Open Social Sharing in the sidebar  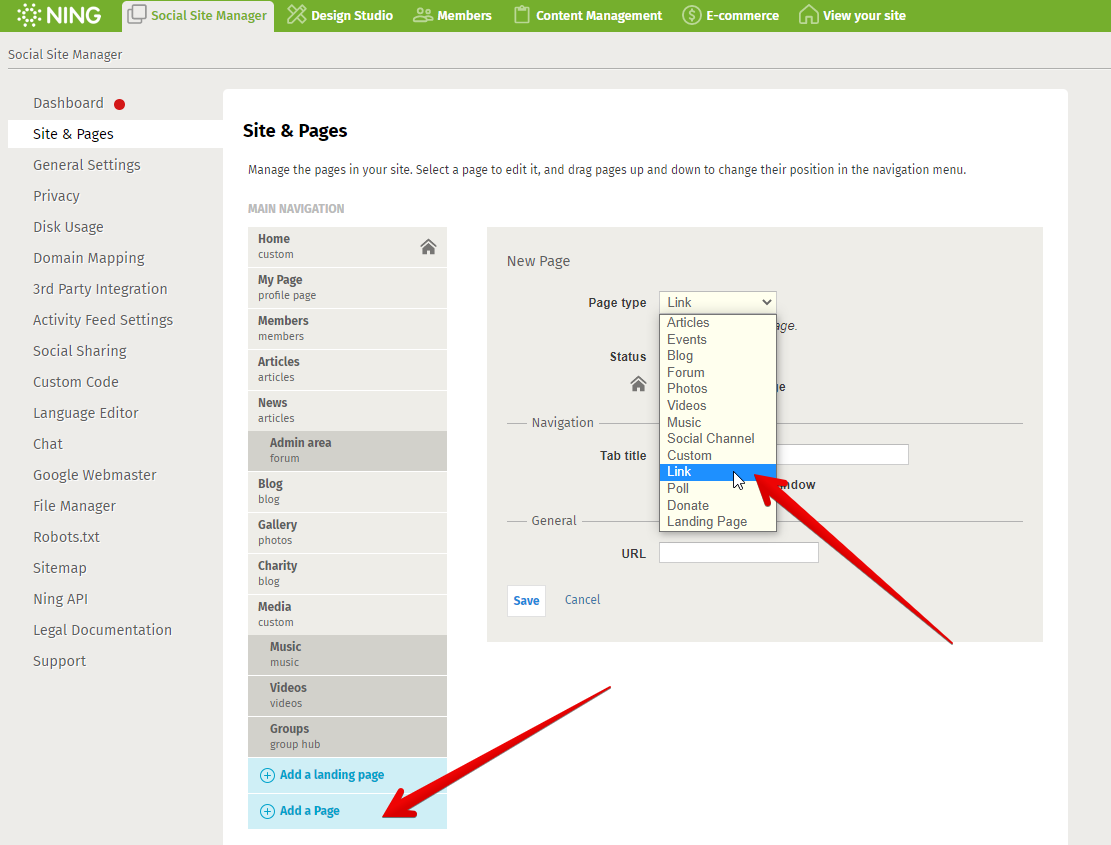tap(79, 351)
